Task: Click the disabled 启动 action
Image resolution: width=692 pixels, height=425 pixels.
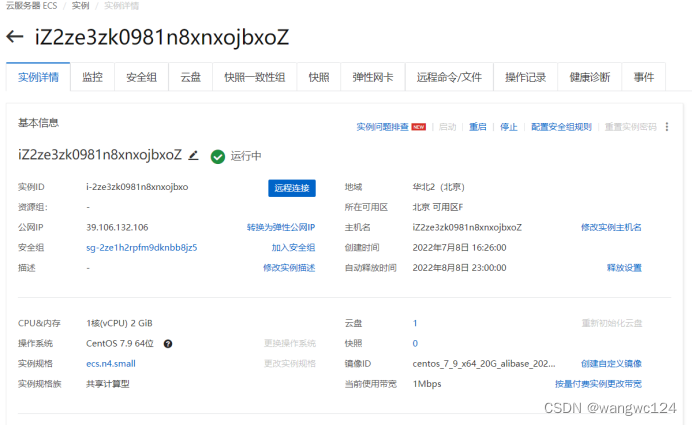Action: click(448, 127)
